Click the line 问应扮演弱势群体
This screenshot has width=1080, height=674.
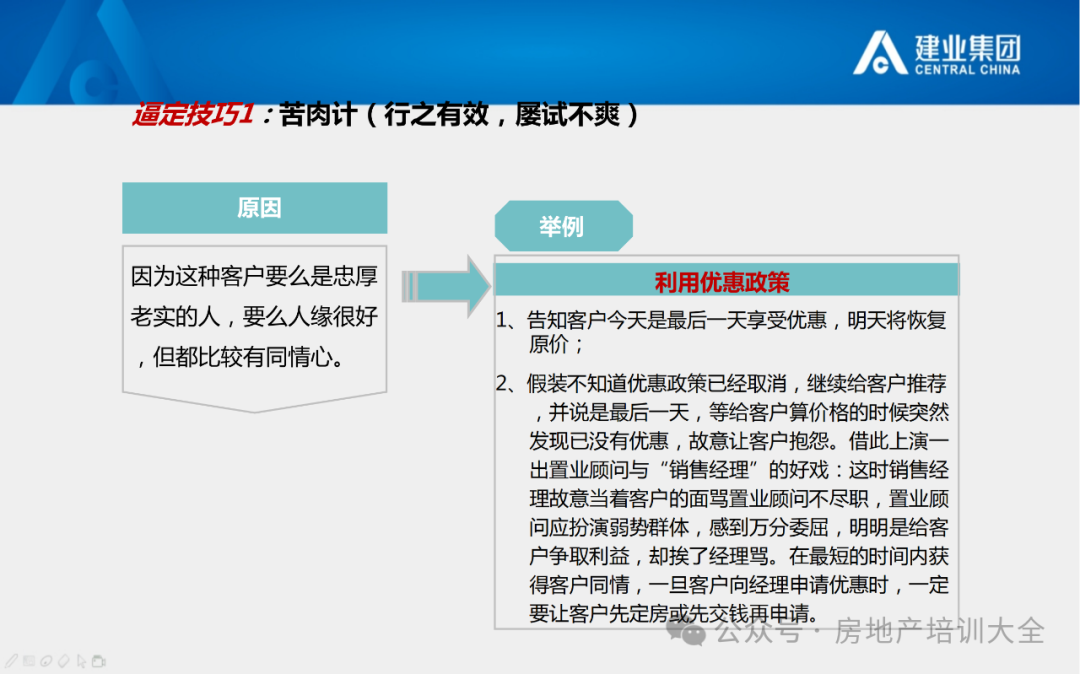[x=739, y=528]
